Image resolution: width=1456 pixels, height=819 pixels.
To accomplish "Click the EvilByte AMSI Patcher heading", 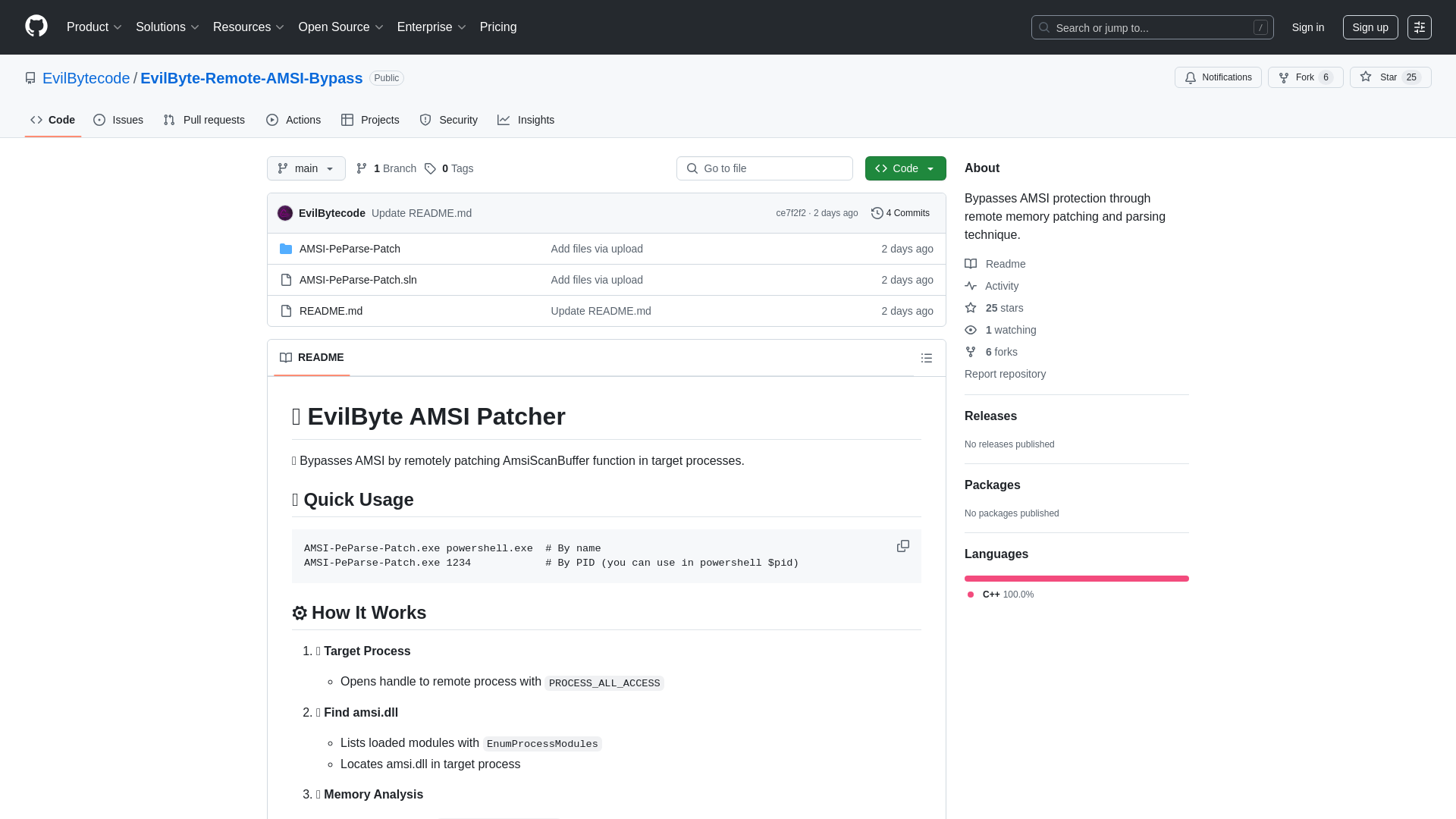I will point(428,416).
